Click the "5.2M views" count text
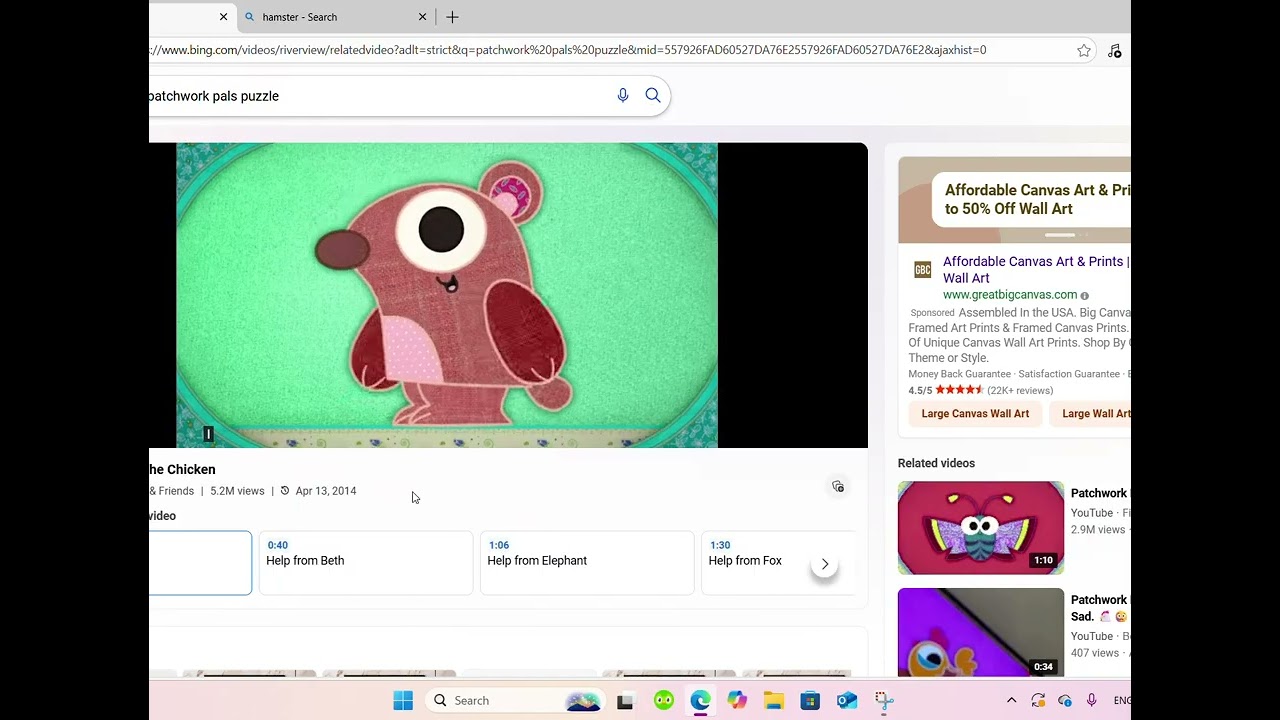This screenshot has height=720, width=1280. (x=237, y=491)
